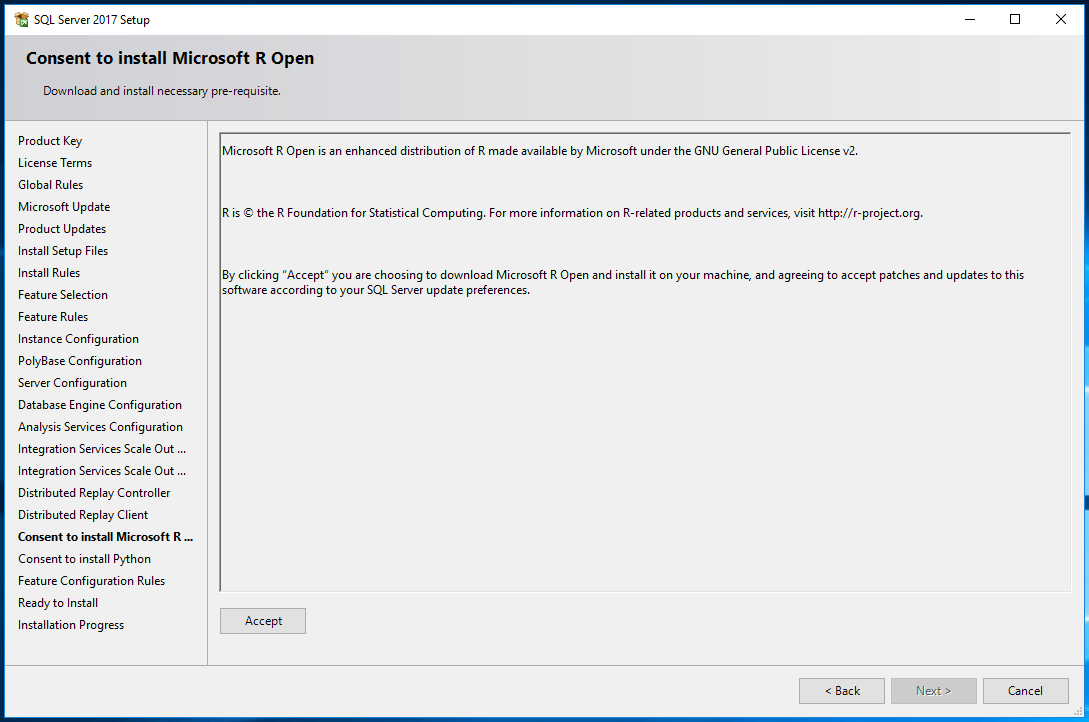
Task: Select Product Key step in sidebar
Action: (50, 141)
